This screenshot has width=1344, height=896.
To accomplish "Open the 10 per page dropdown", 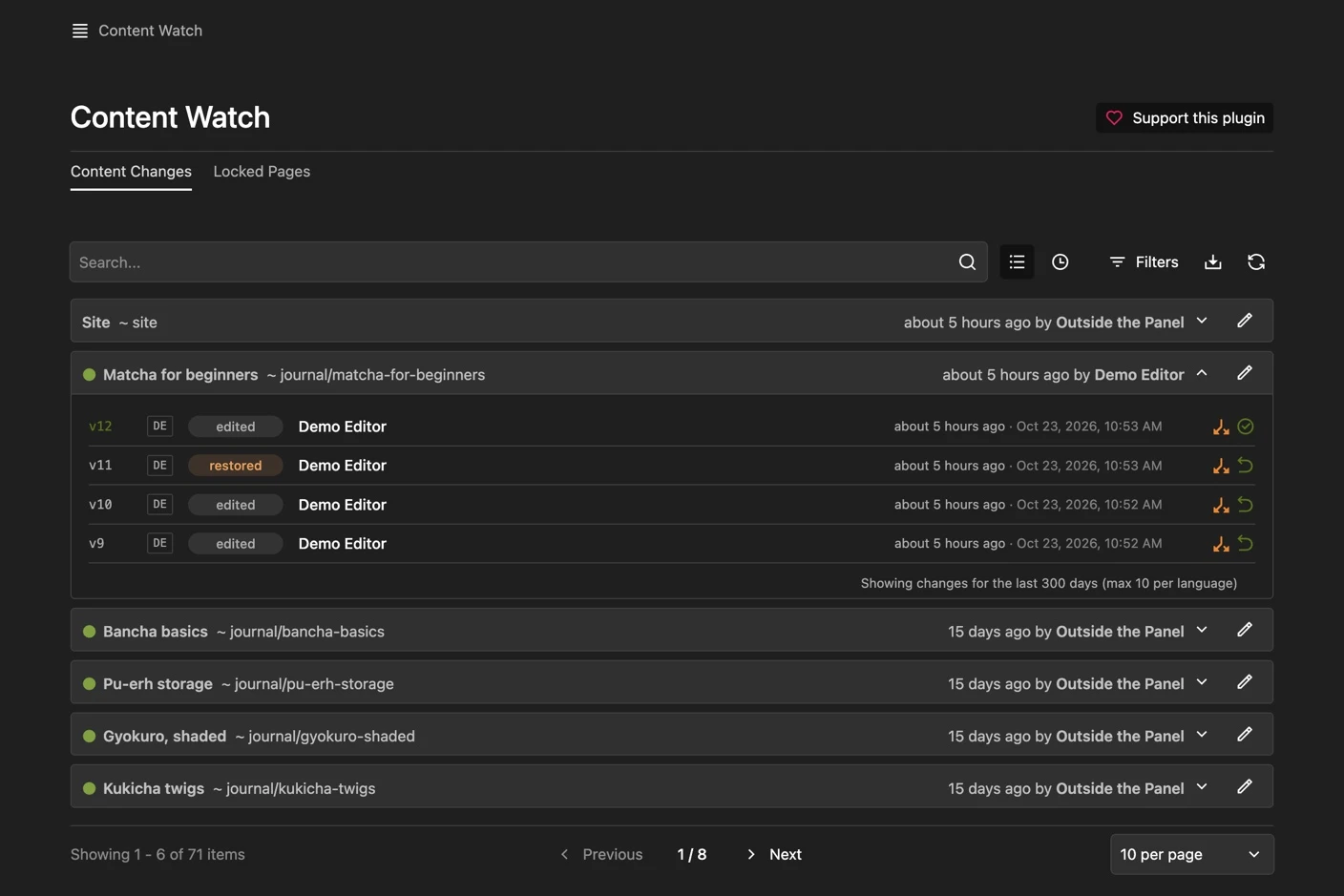I will (x=1191, y=854).
